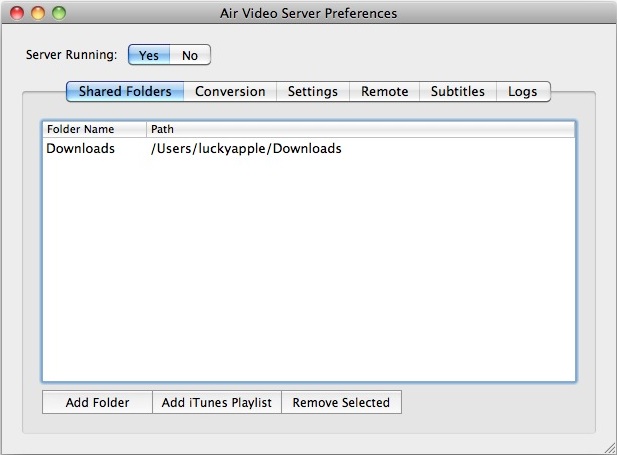The height and width of the screenshot is (455, 617).
Task: Sort by the Folder Name column header
Action: [93, 129]
